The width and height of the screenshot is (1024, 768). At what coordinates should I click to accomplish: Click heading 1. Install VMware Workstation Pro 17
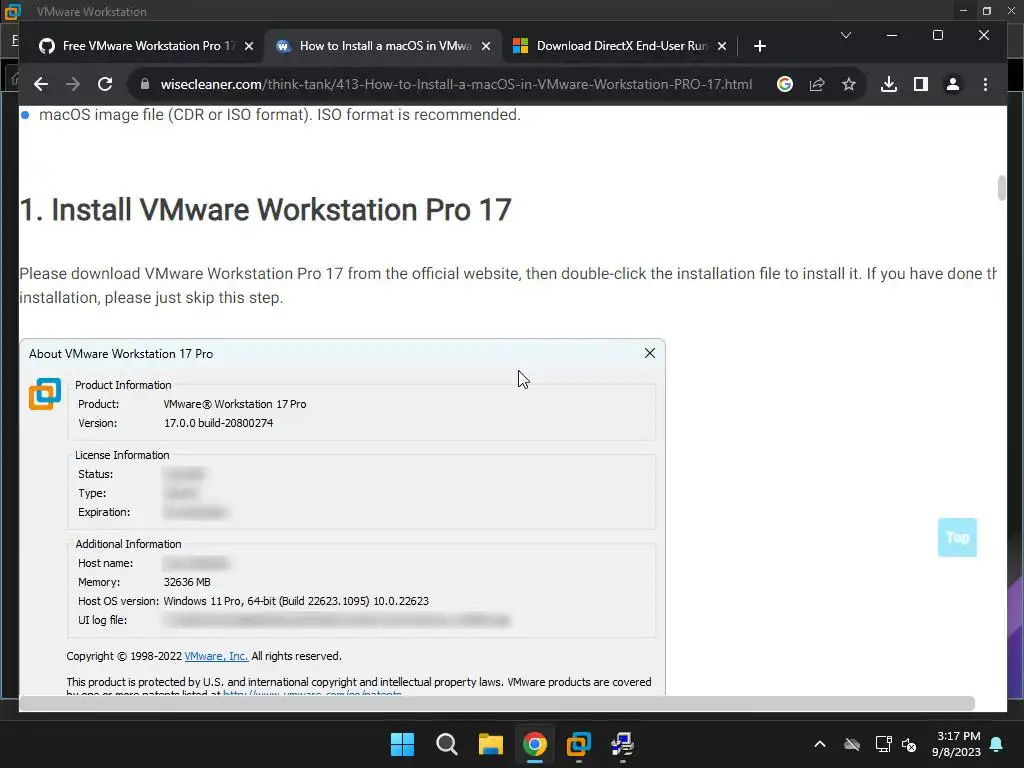(x=265, y=210)
